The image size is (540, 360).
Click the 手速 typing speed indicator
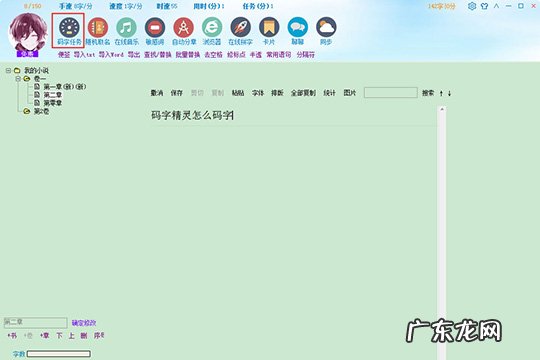click(x=76, y=6)
